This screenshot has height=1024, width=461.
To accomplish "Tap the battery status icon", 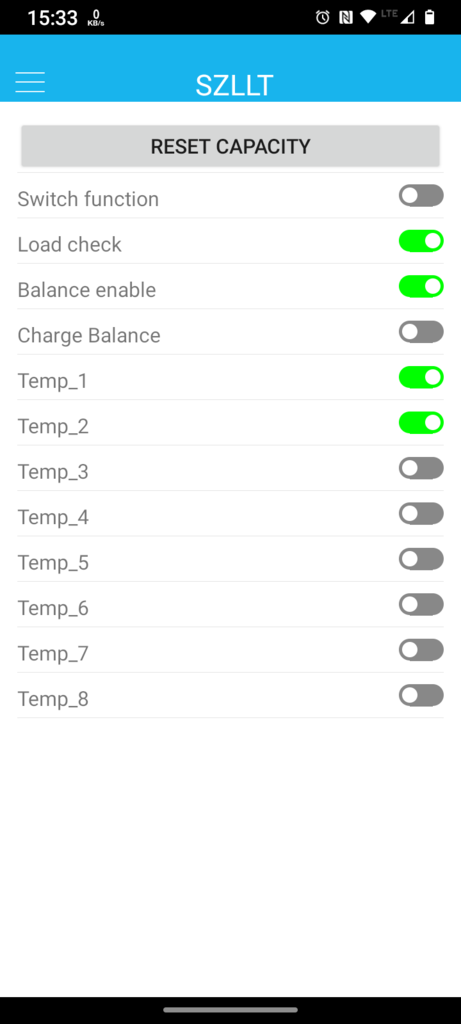I will point(430,18).
